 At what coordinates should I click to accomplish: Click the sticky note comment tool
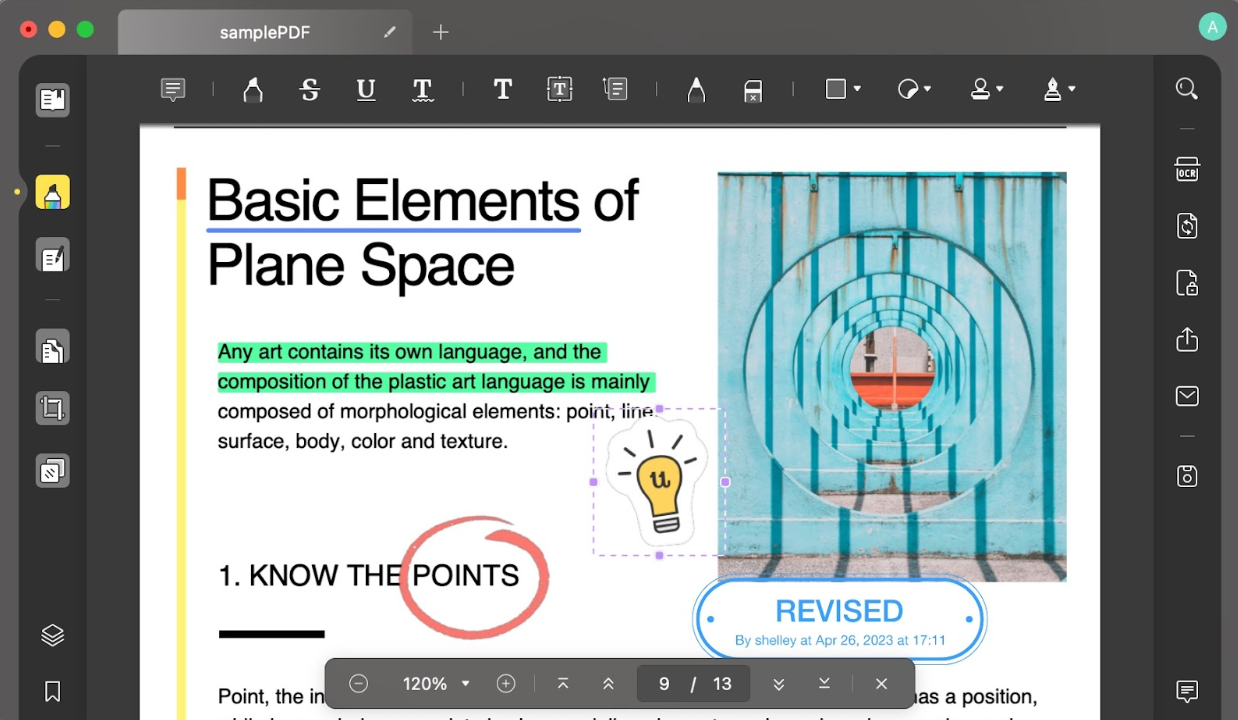(173, 90)
